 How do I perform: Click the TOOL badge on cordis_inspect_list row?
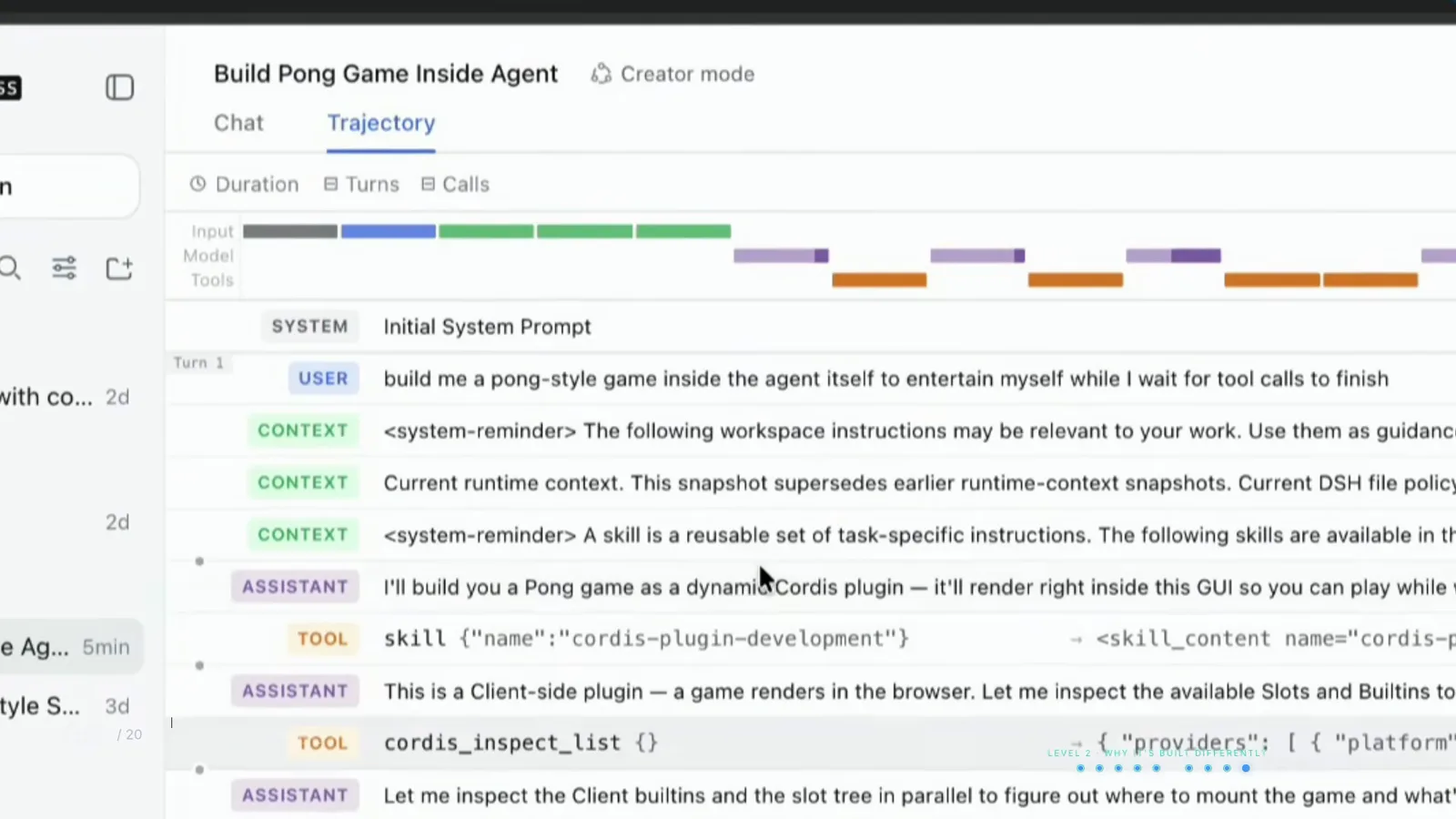point(323,743)
